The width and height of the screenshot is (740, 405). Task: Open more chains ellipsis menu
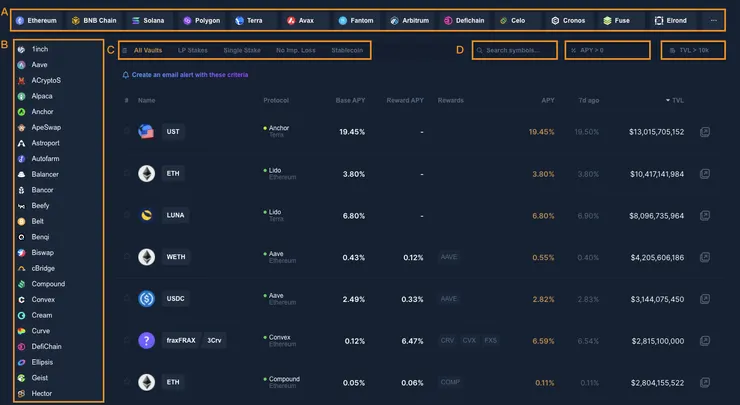click(x=714, y=21)
